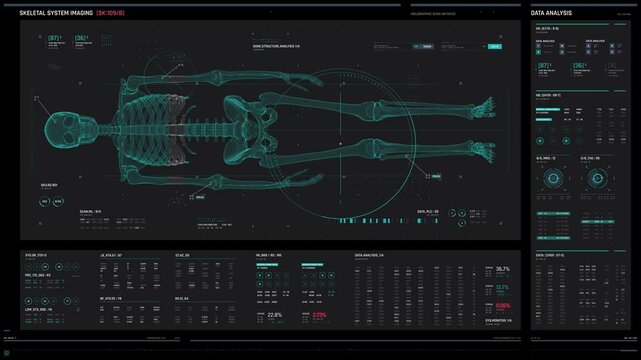Click the second circular icon beside DATA_PLC / 09
This screenshot has height=360, width=641.
point(462,213)
